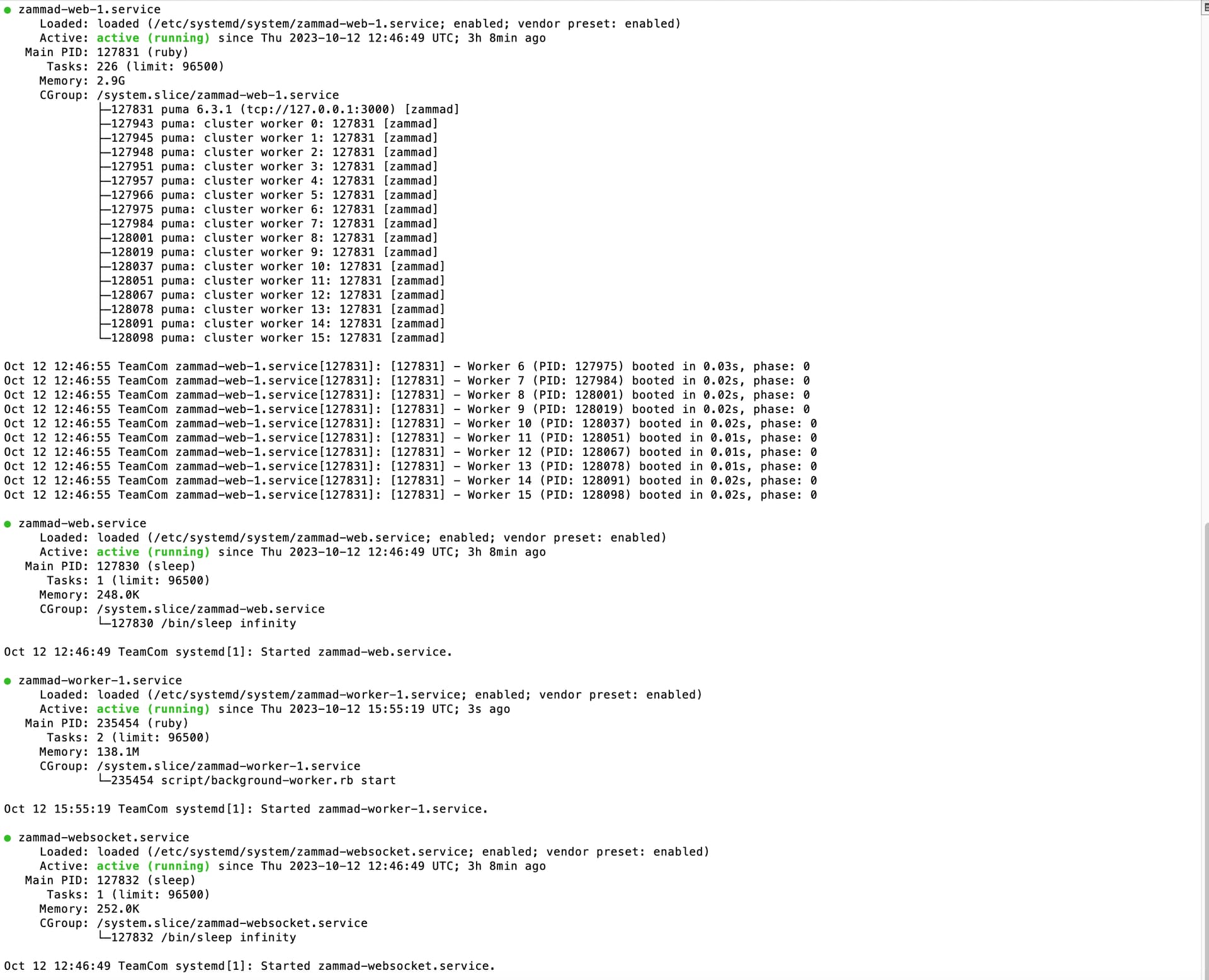Screen dimensions: 1209x980
Task: Click the cluster worker 2 process line
Action: 270,152
